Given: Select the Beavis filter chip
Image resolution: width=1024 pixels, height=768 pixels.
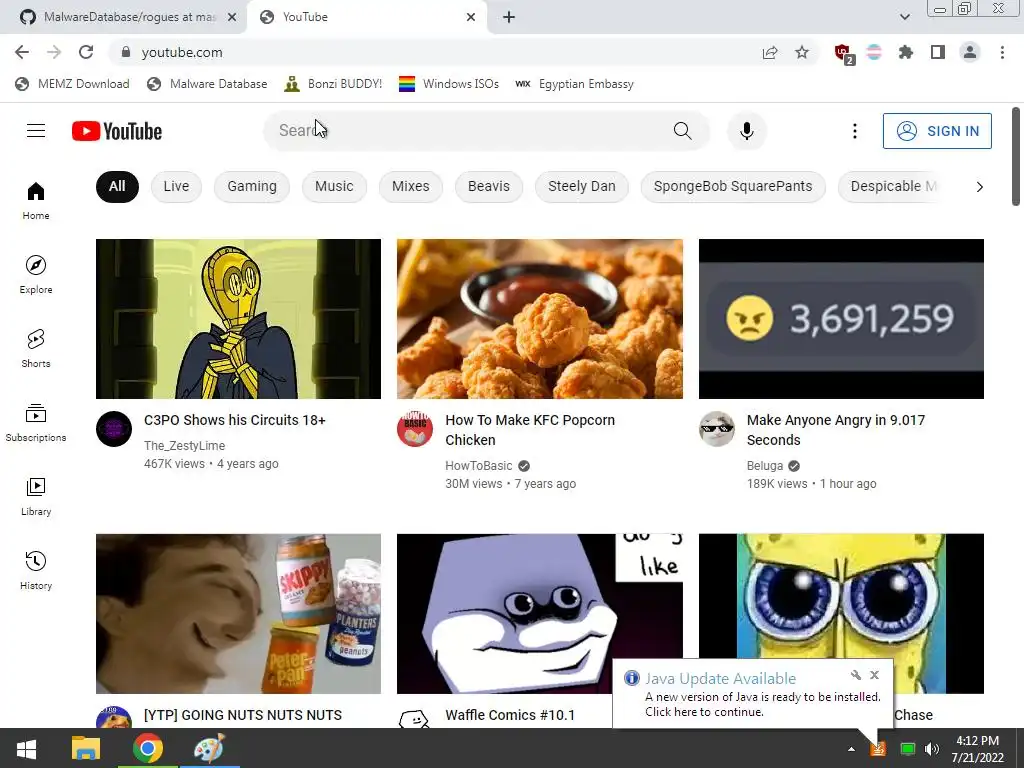Looking at the screenshot, I should tap(488, 187).
